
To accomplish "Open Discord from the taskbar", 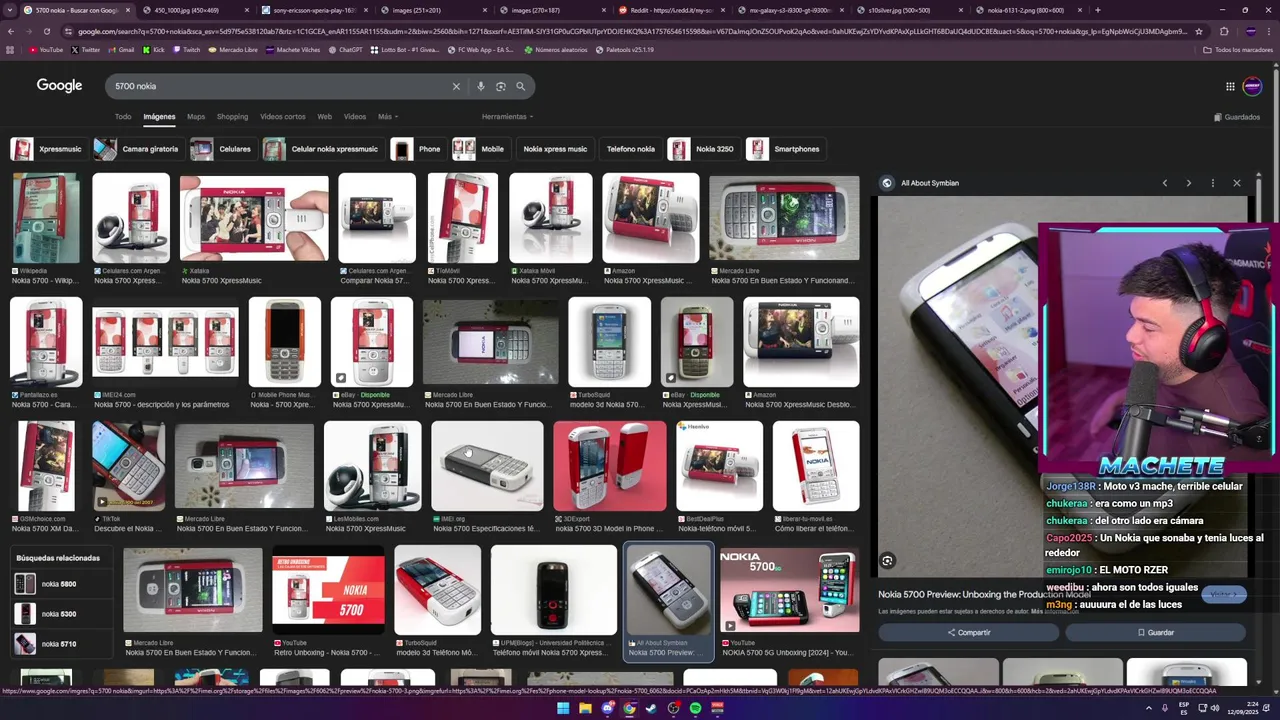I will [x=607, y=708].
